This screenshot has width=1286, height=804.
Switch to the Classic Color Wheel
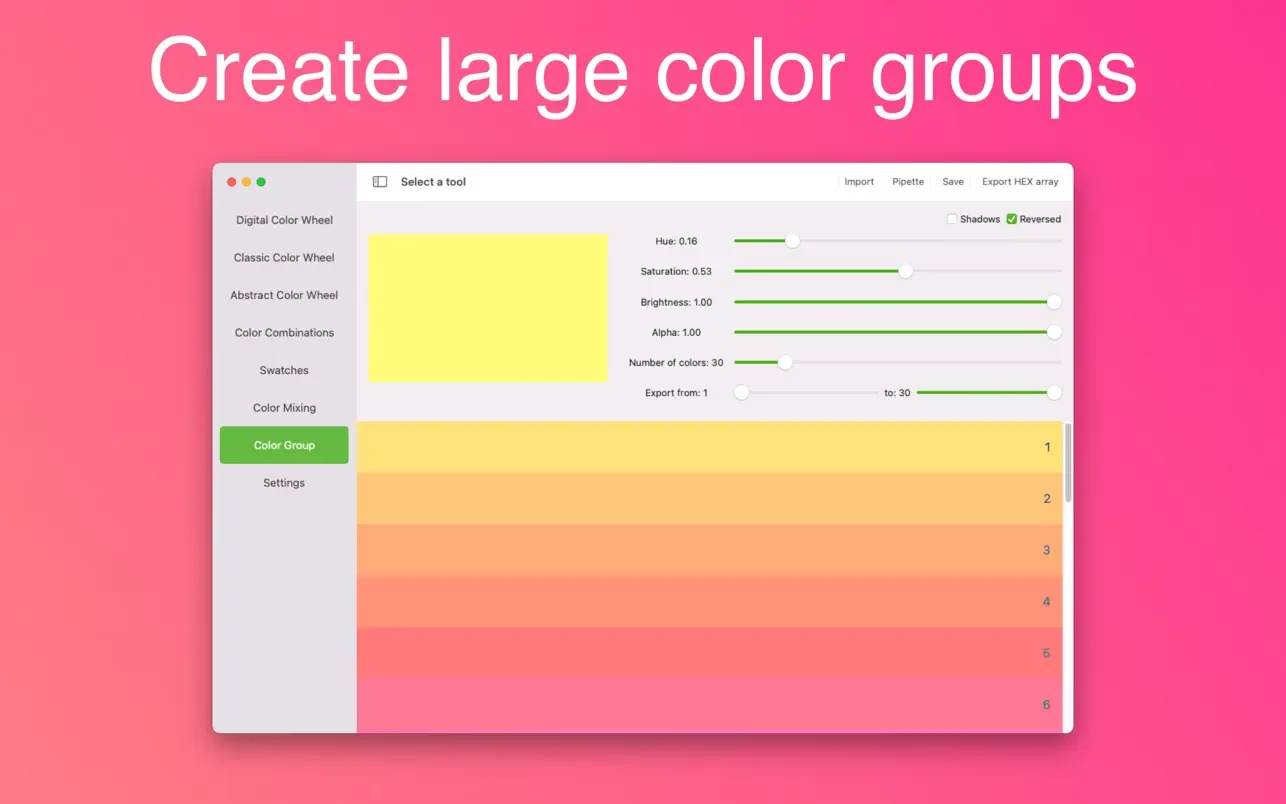point(283,257)
